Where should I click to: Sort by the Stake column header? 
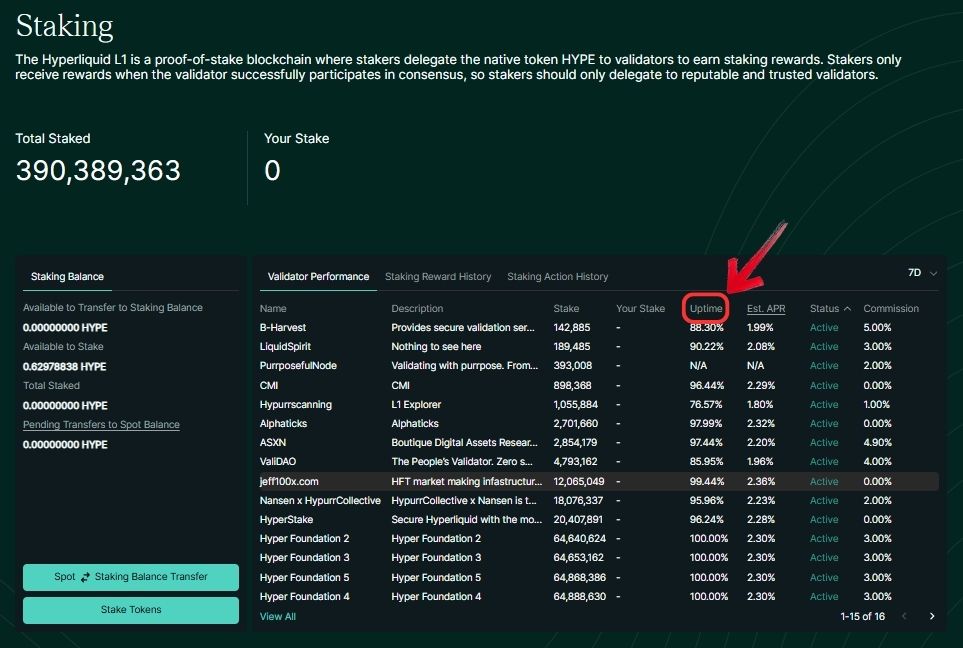point(566,308)
